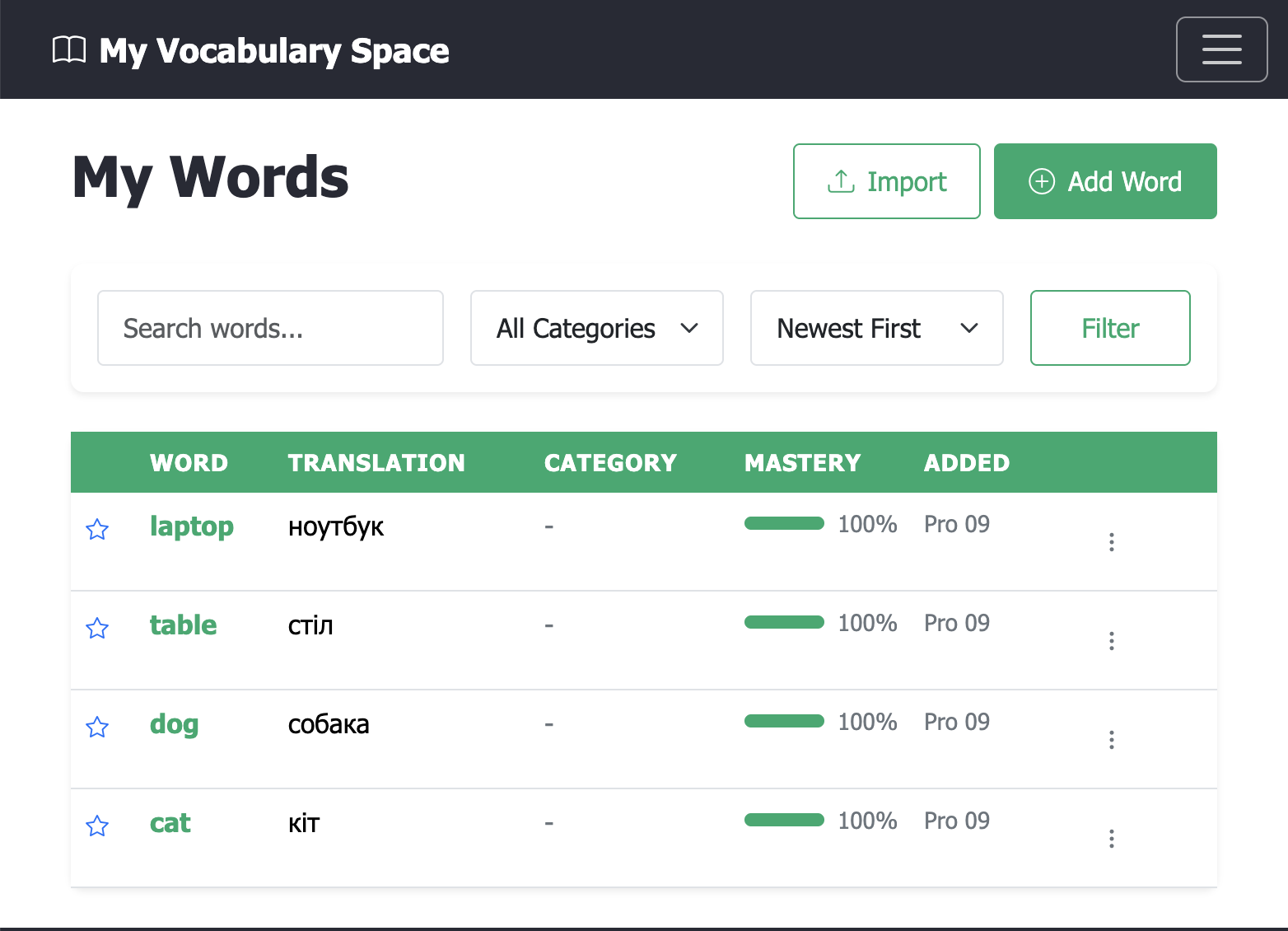This screenshot has height=931, width=1288.
Task: Open the laptop word details
Action: [x=192, y=526]
